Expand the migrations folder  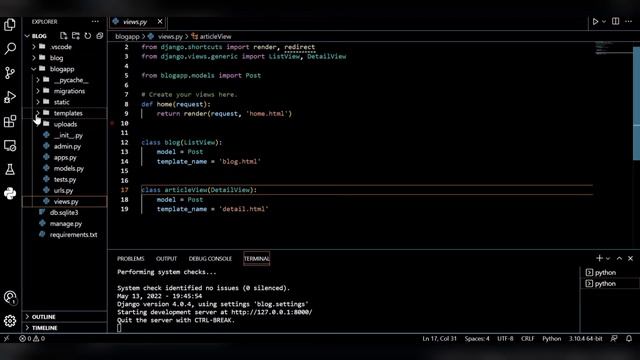click(x=38, y=91)
